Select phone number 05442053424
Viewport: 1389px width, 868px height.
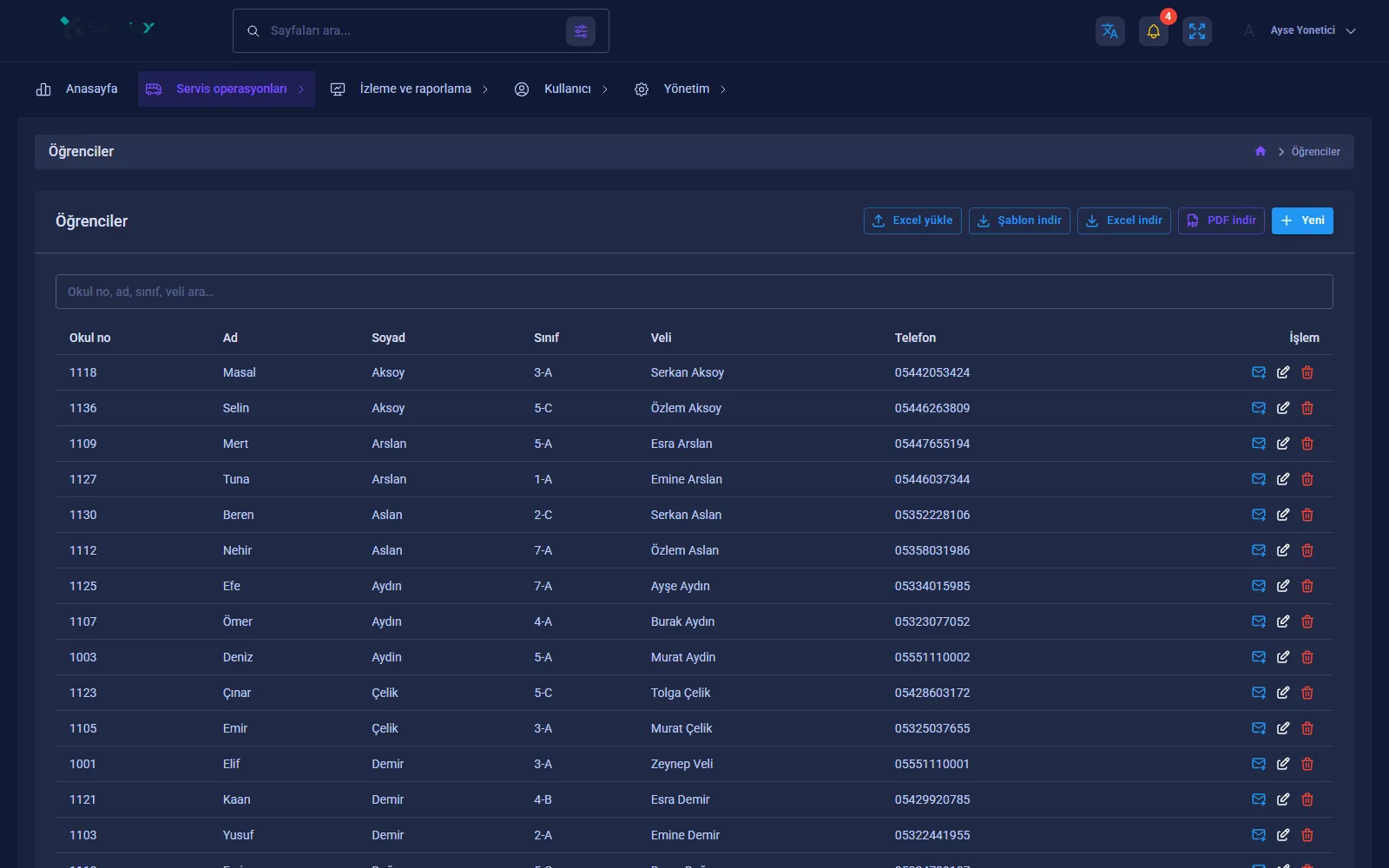point(932,372)
